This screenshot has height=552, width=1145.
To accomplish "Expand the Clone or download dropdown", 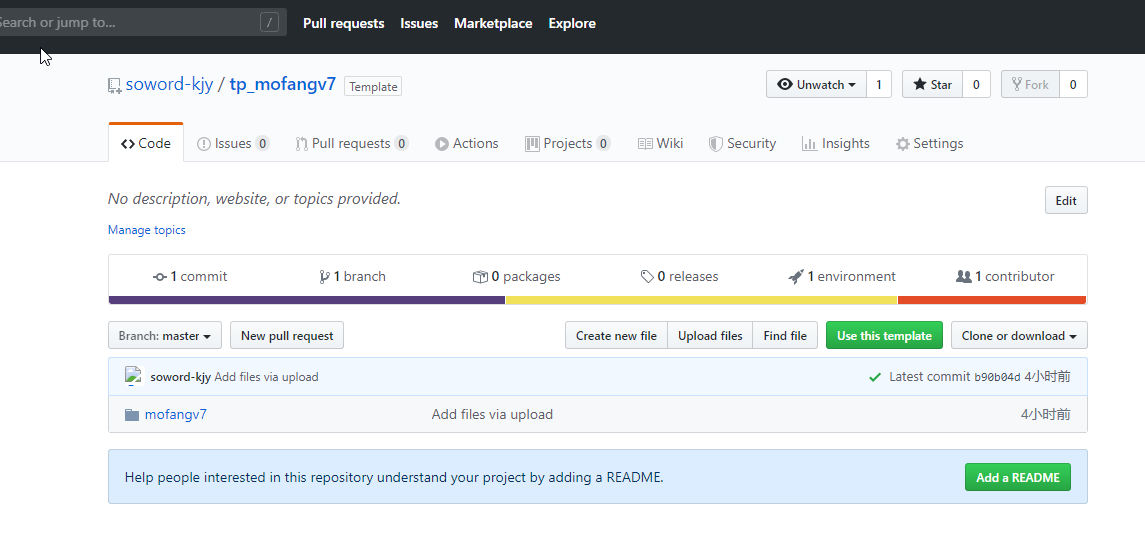I will tap(1019, 336).
